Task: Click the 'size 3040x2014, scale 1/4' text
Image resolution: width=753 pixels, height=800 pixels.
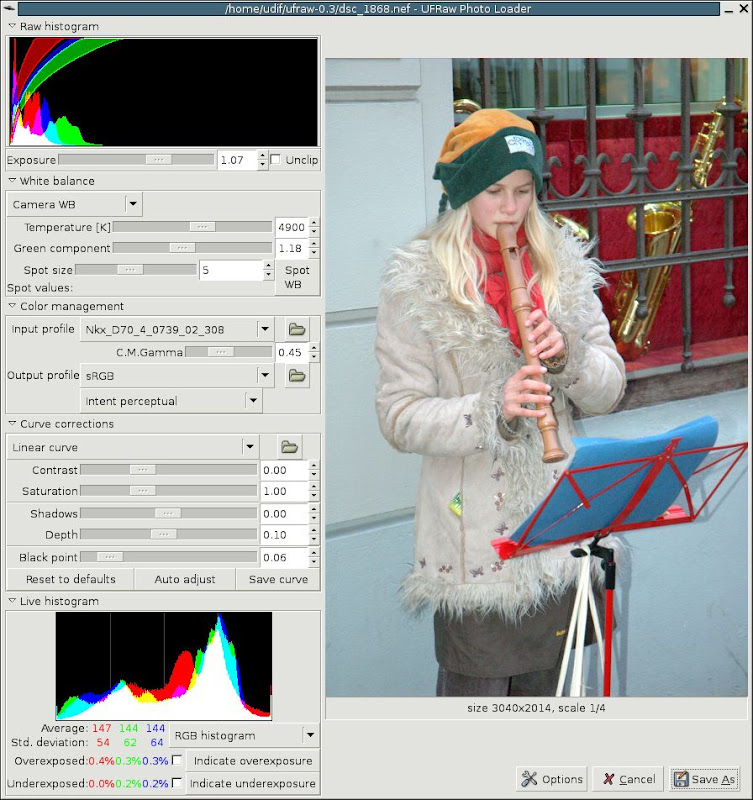Action: point(536,708)
